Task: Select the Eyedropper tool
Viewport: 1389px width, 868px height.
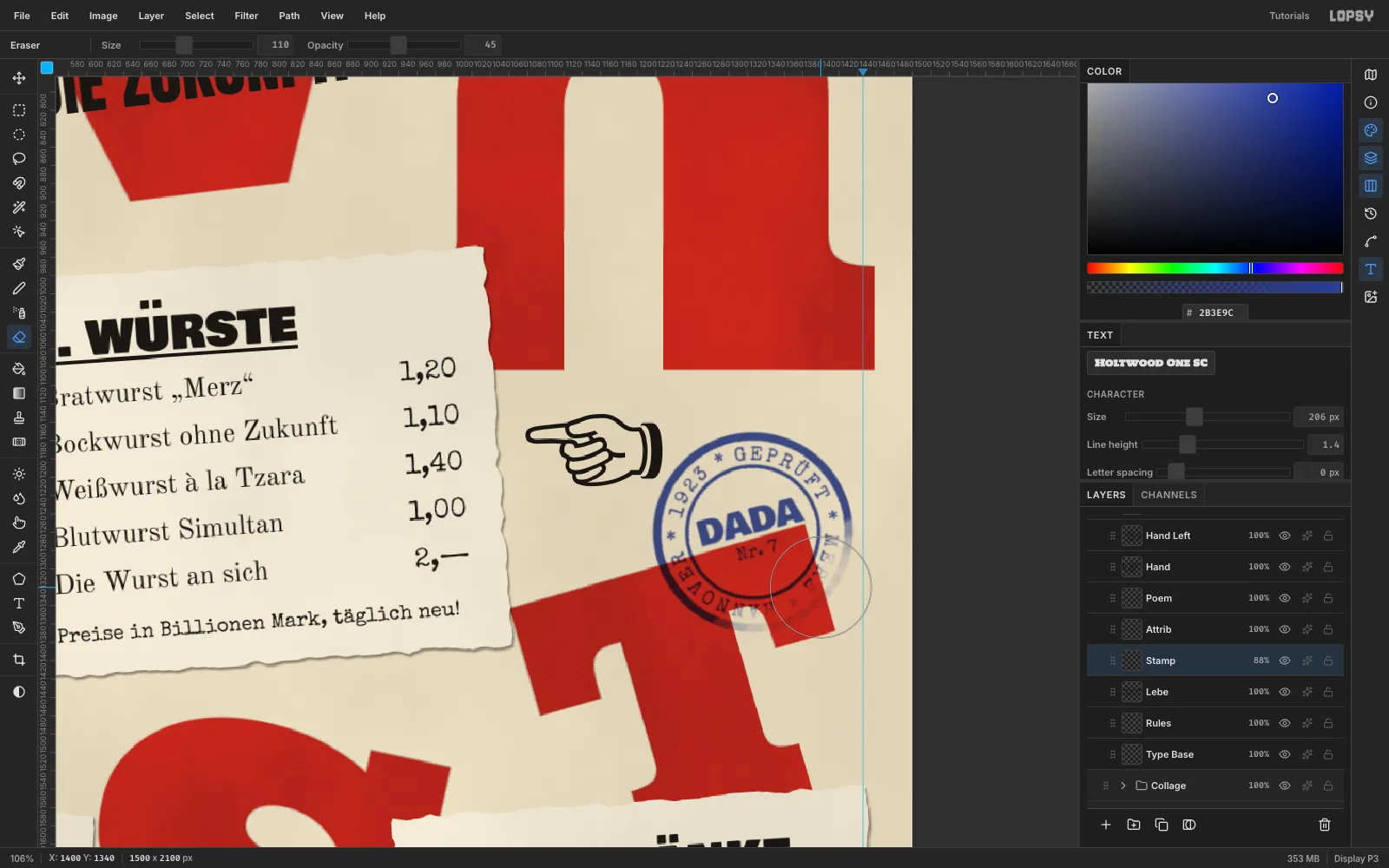Action: tap(19, 547)
